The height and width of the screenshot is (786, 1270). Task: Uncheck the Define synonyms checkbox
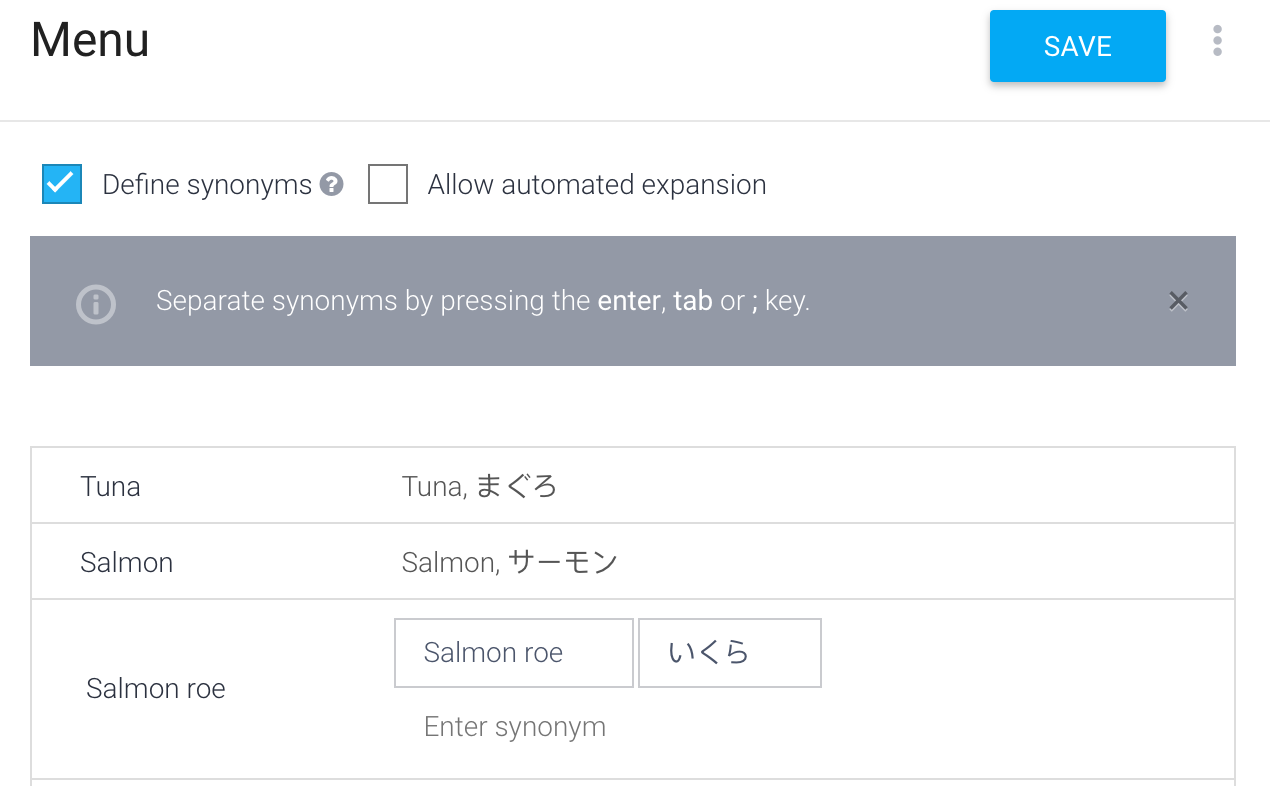tap(62, 184)
